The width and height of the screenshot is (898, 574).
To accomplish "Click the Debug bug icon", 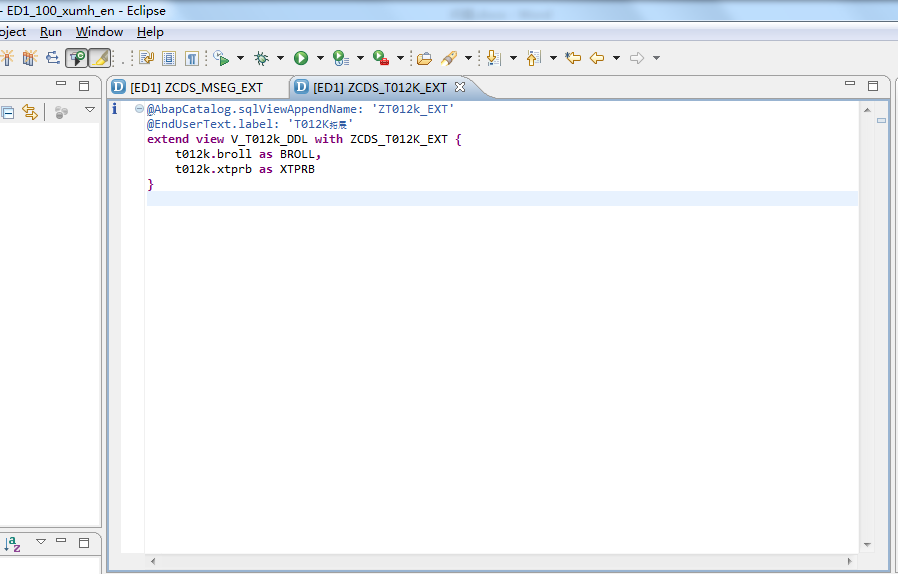I will click(261, 58).
